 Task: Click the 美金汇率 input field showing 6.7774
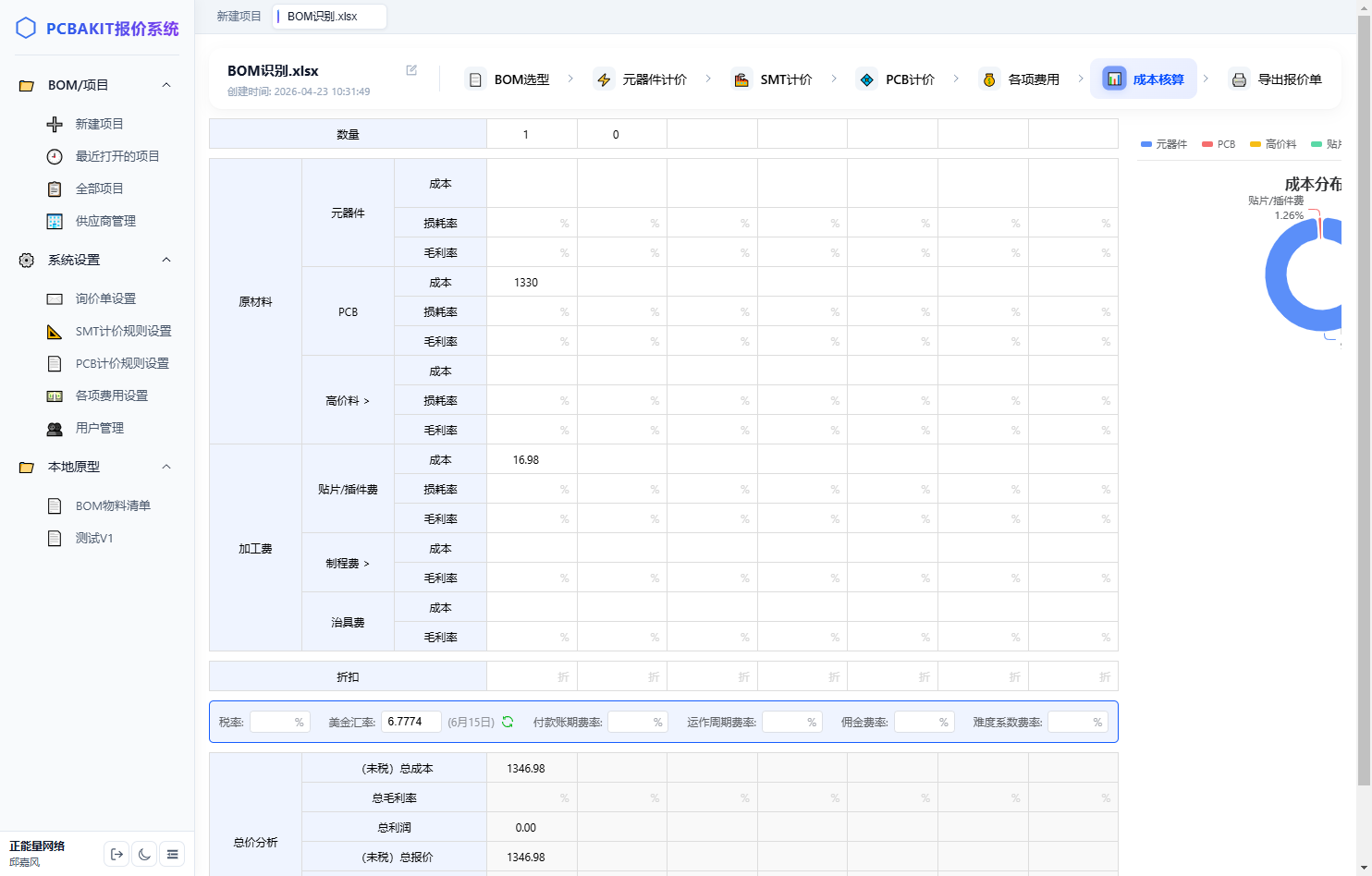click(410, 722)
